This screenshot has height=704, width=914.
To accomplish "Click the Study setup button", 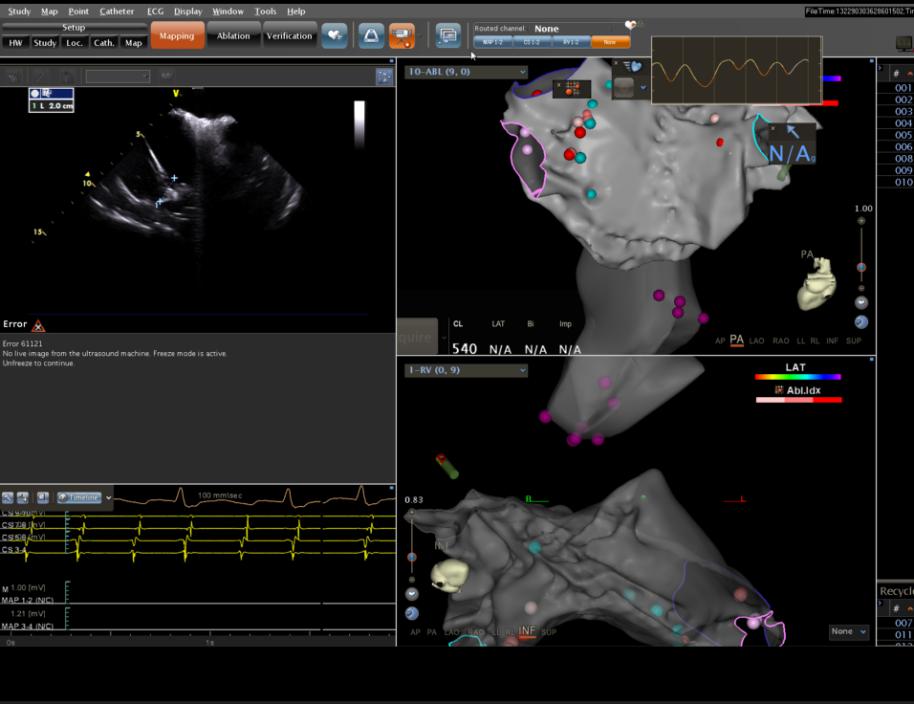I will coord(44,43).
